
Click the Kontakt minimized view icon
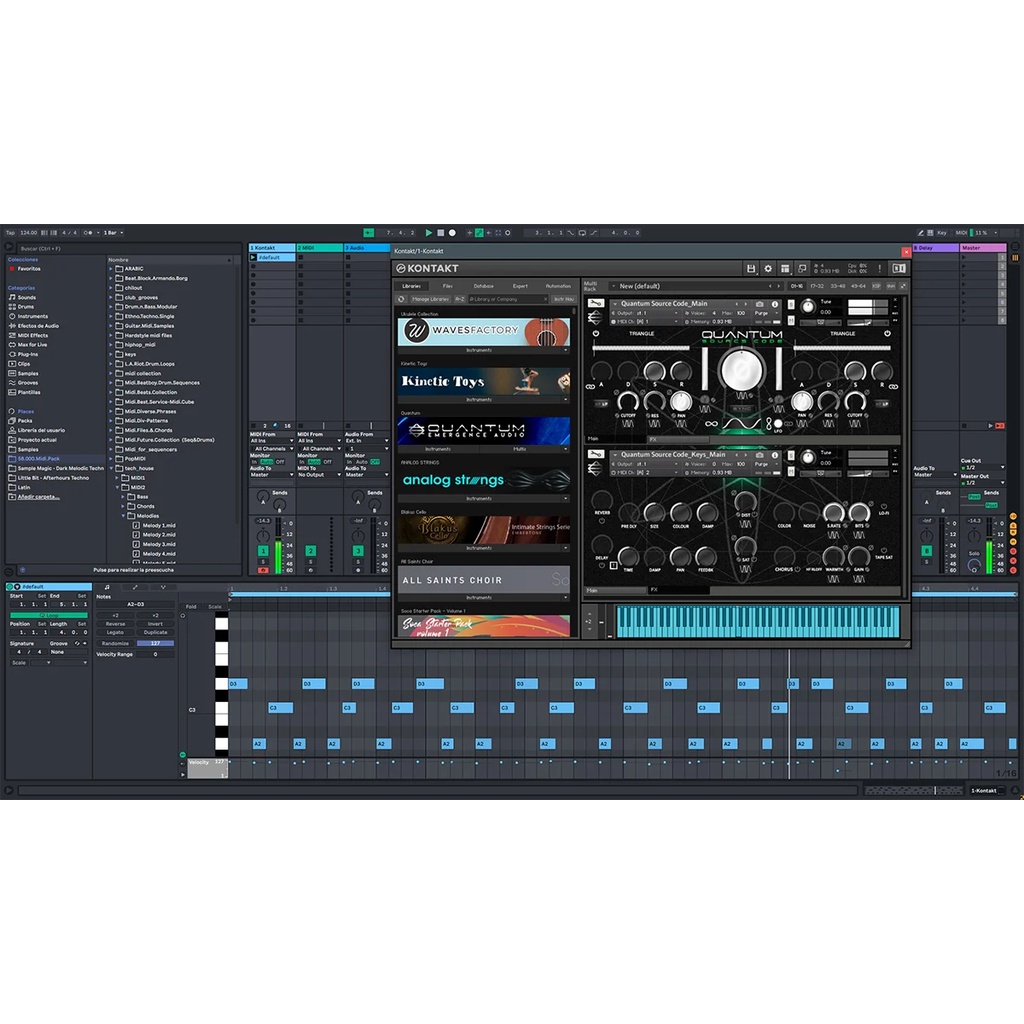[802, 268]
